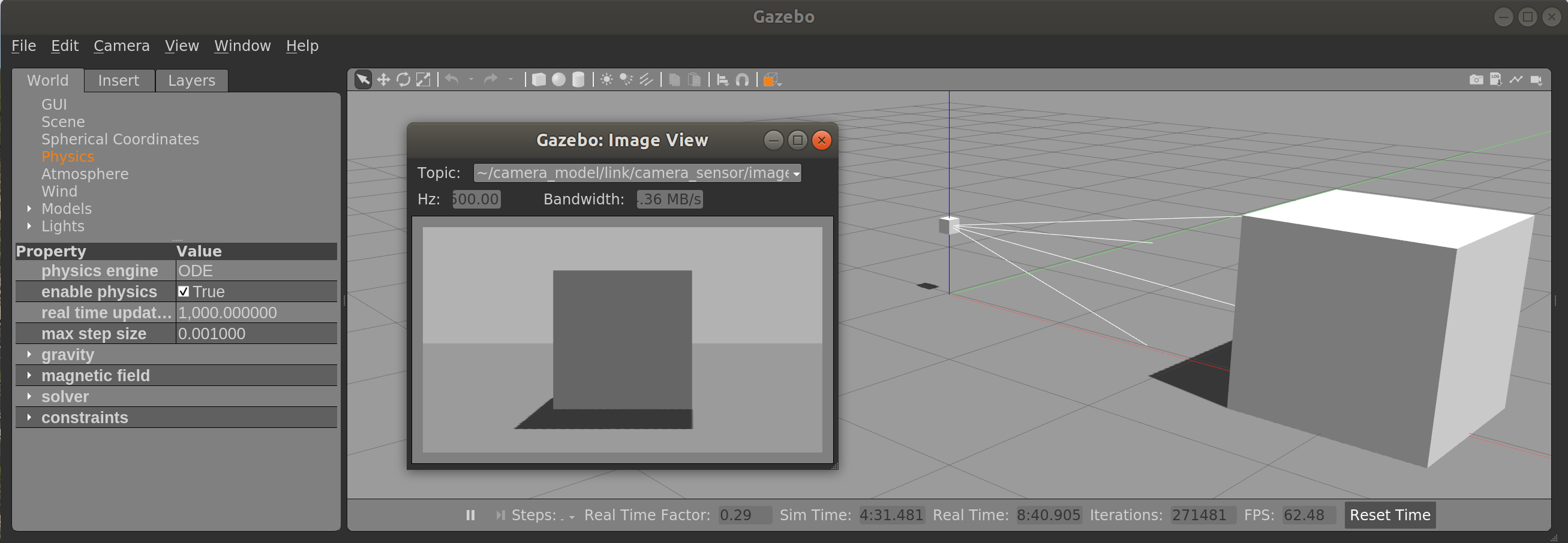This screenshot has width=1568, height=543.
Task: Add a spot light
Action: (626, 80)
